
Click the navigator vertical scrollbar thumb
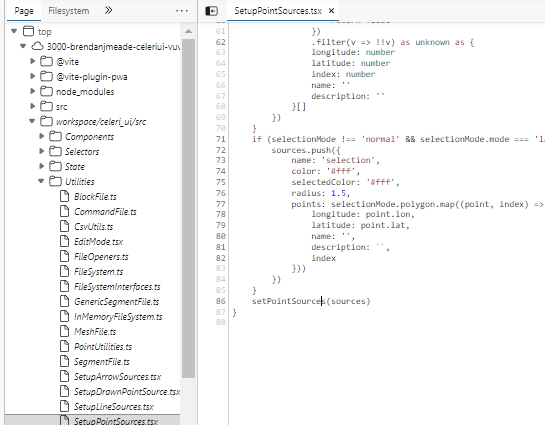tap(188, 209)
